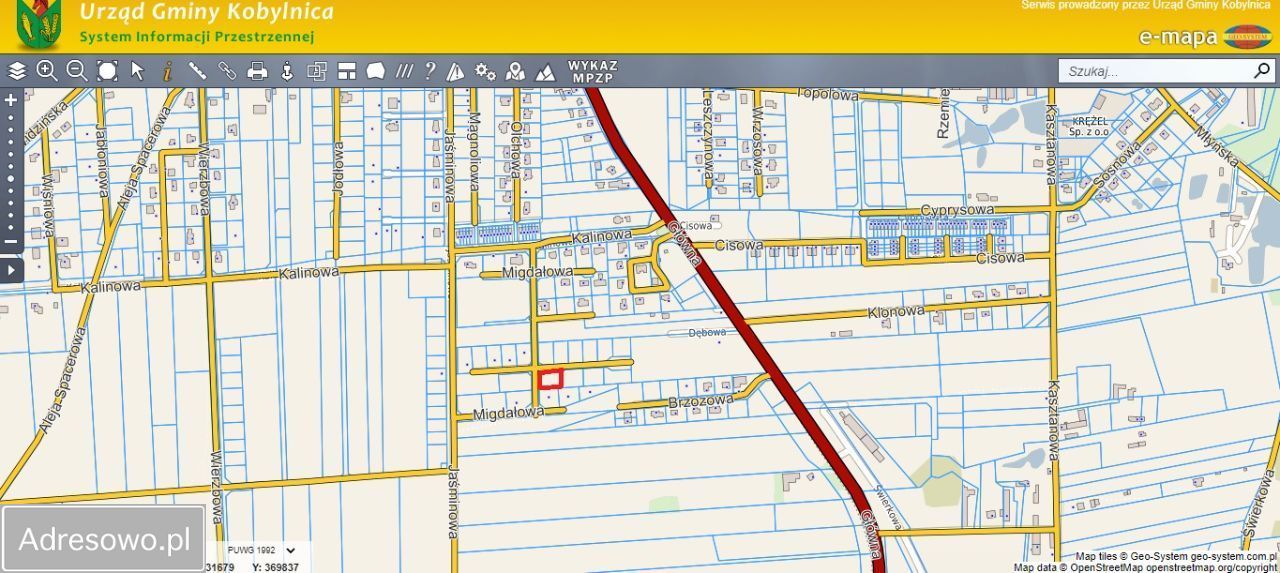
Task: Click the anchor icon in toolbar
Action: click(x=287, y=71)
